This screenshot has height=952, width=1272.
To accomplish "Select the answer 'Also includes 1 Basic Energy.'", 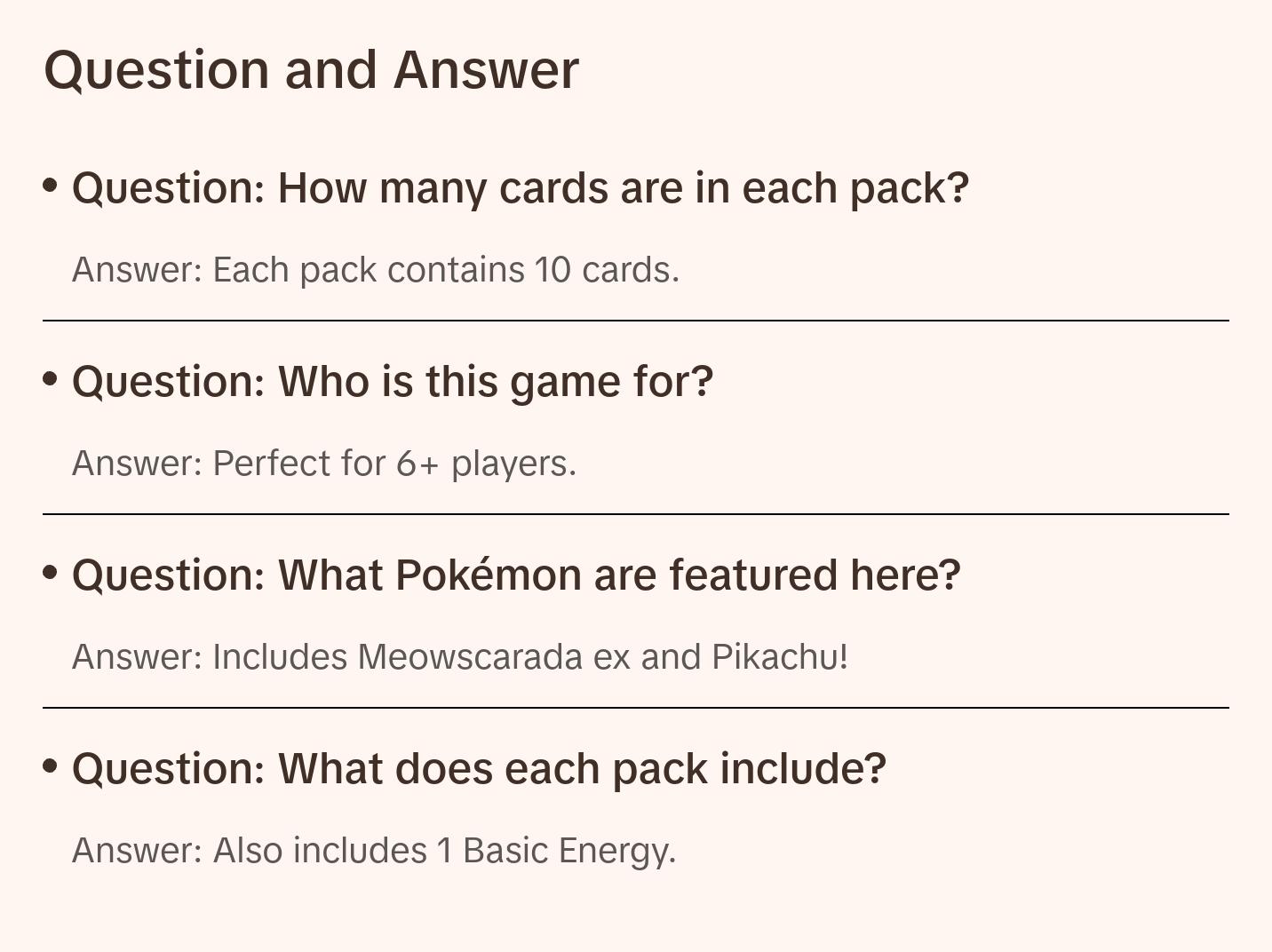I will [374, 851].
